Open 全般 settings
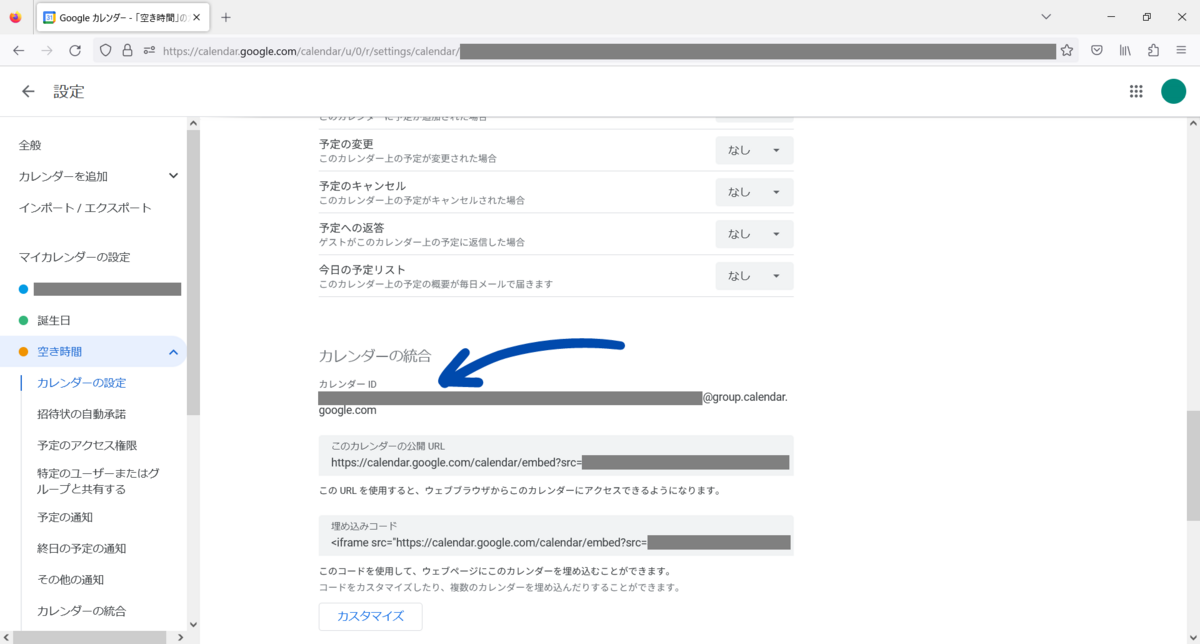The height and width of the screenshot is (644, 1200). (30, 145)
